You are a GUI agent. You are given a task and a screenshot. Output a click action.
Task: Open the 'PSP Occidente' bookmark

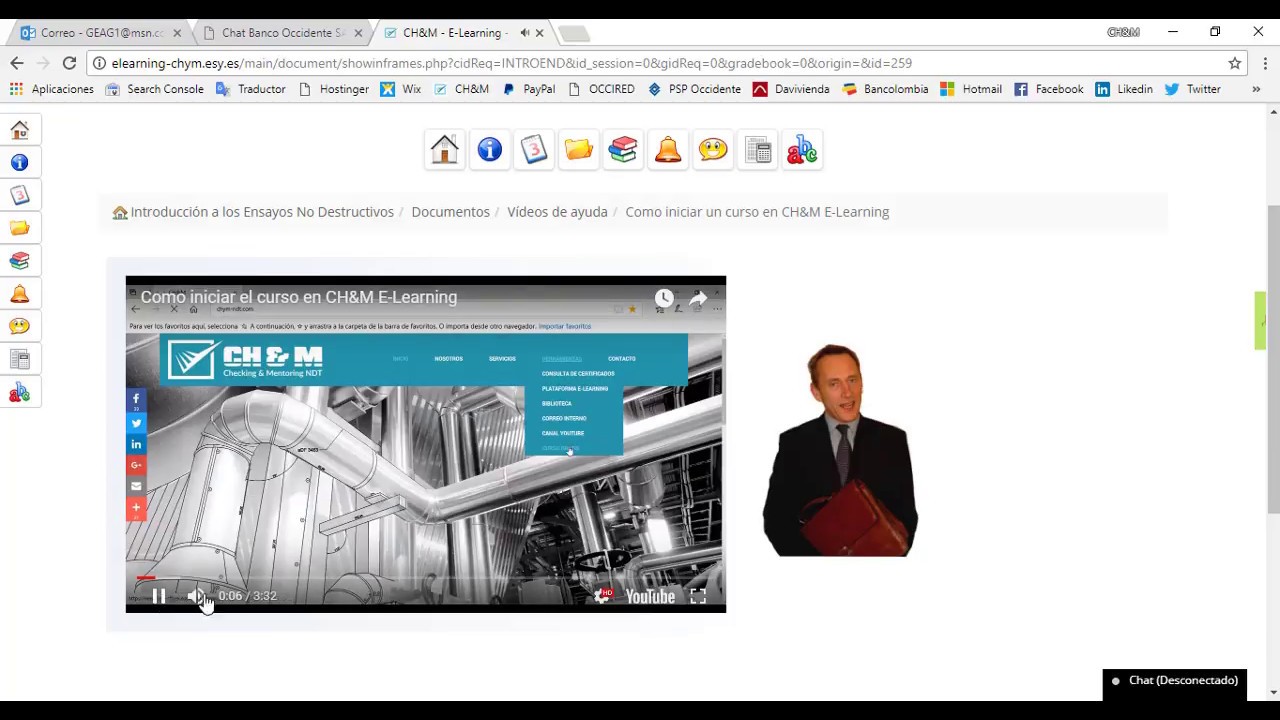pos(695,89)
